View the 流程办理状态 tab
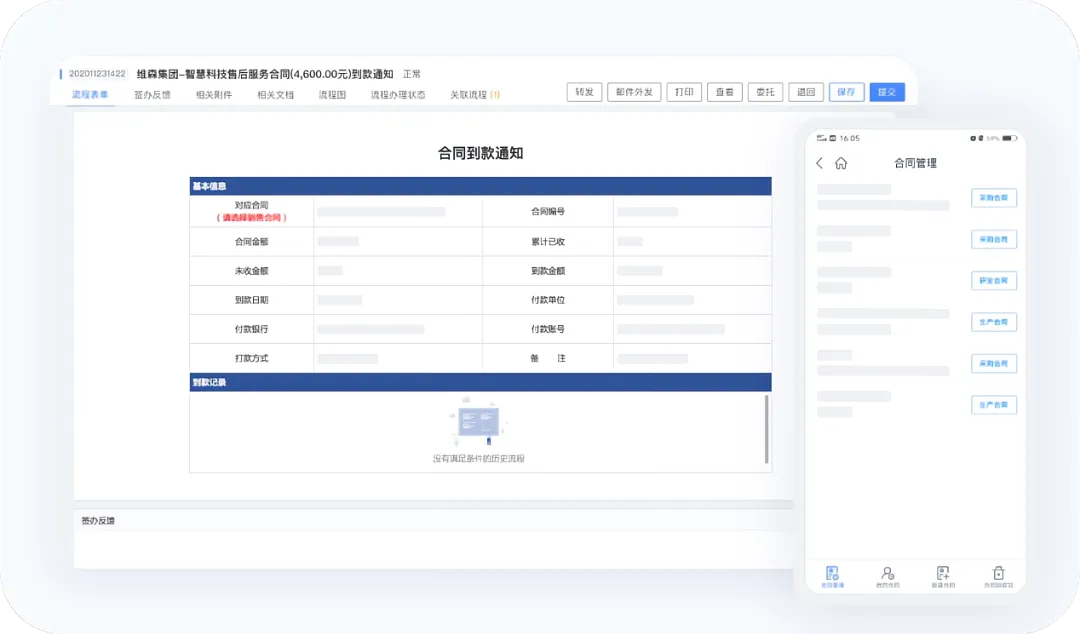1080x634 pixels. click(x=398, y=95)
